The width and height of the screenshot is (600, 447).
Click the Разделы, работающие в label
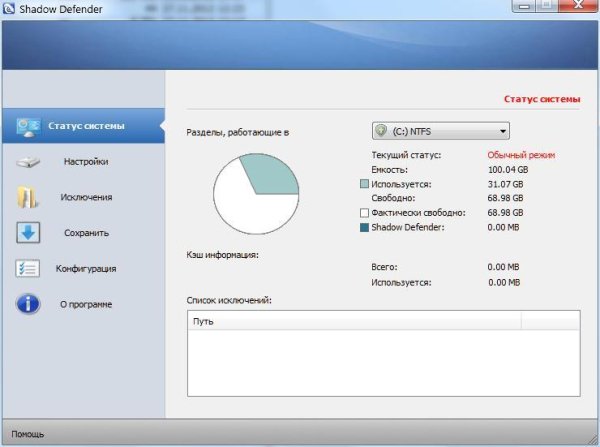pyautogui.click(x=238, y=132)
